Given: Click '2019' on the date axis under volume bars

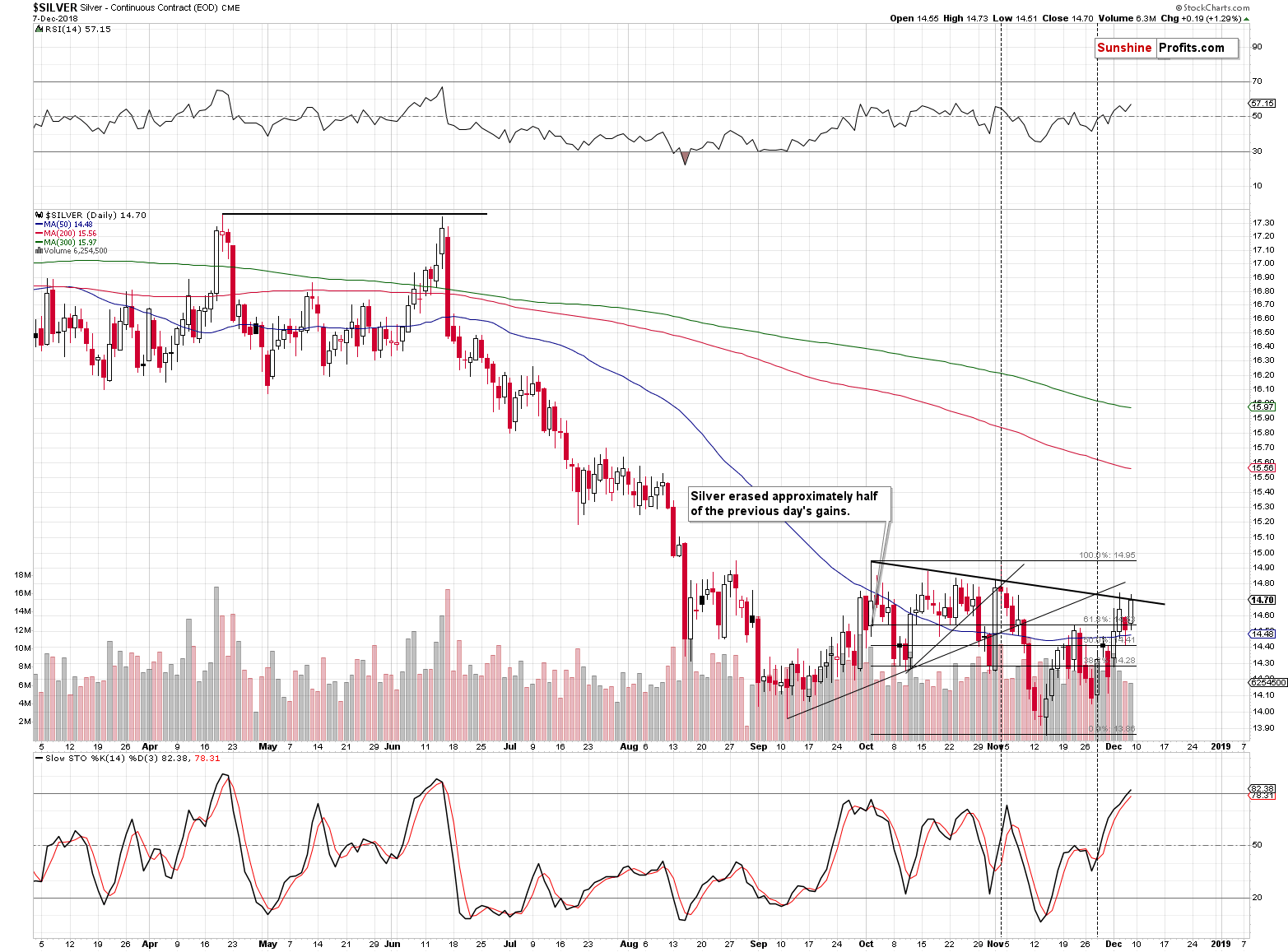Looking at the screenshot, I should 1221,747.
